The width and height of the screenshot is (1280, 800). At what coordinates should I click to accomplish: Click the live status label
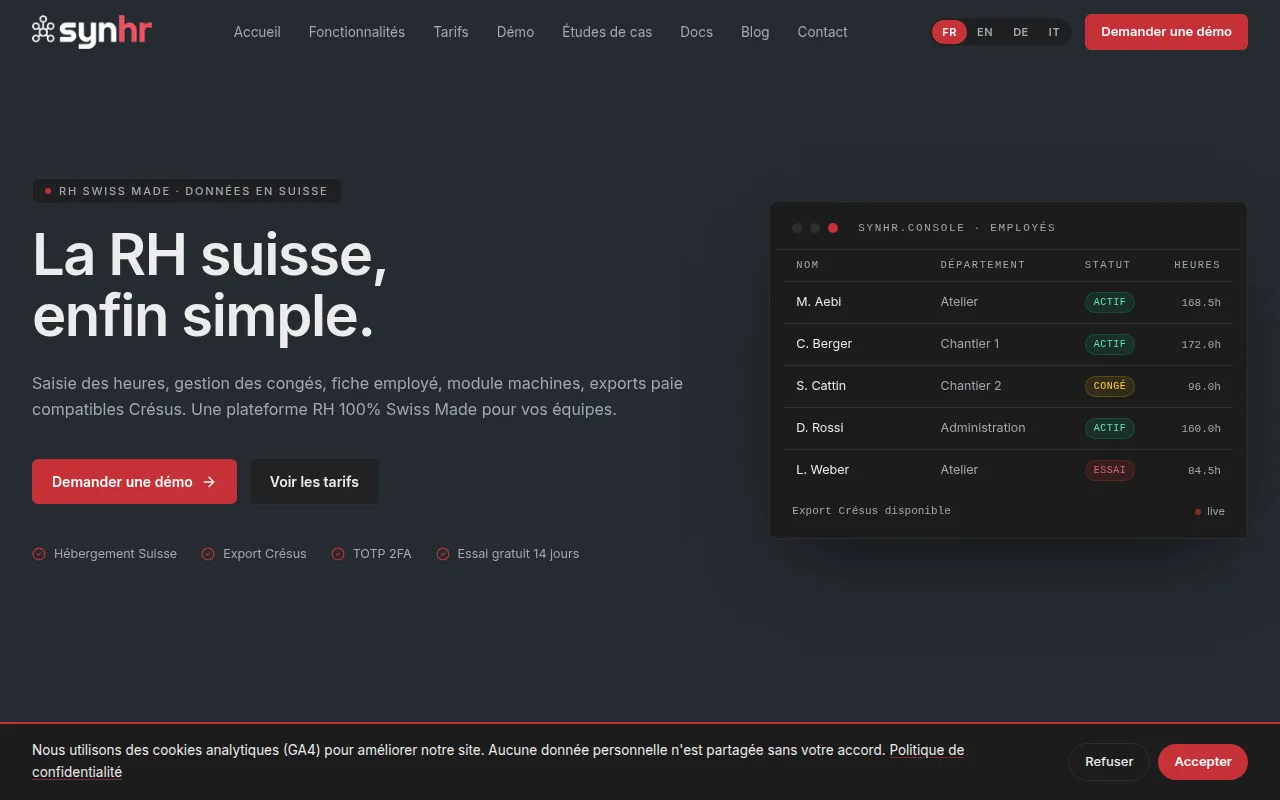tap(1216, 512)
